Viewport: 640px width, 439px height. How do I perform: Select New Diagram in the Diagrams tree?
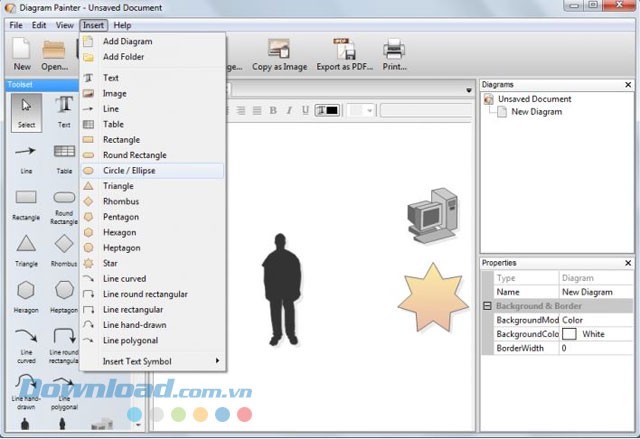click(536, 112)
